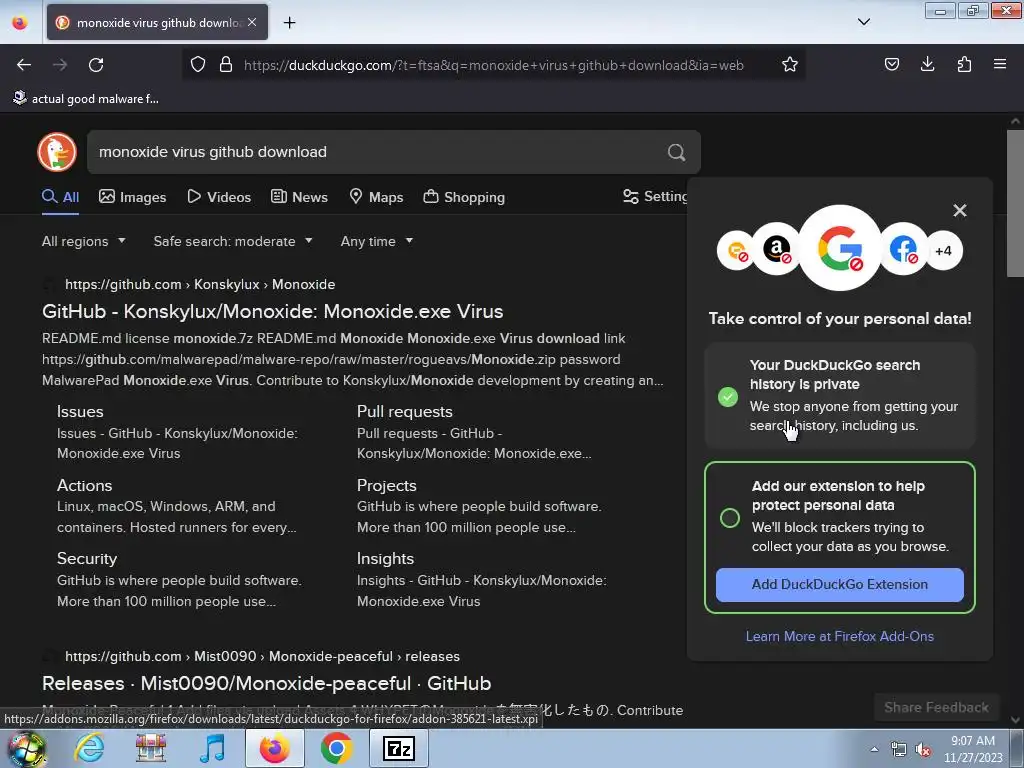Open the Insights sitelink
1024x768 pixels.
tap(385, 559)
